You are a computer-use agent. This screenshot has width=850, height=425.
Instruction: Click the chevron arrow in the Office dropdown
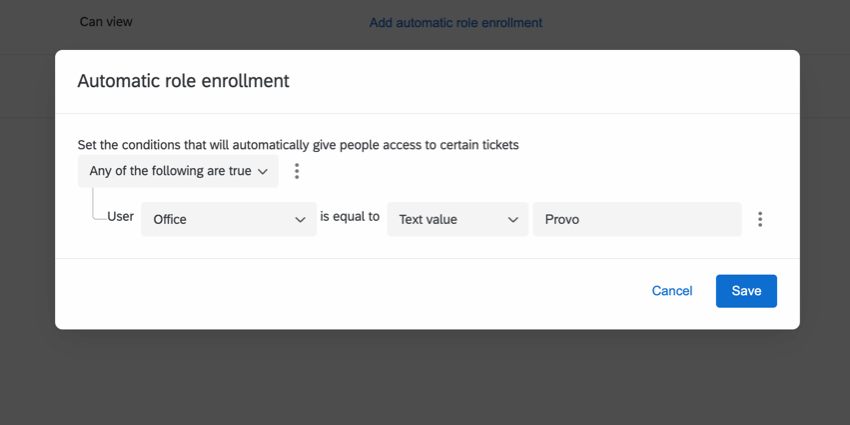point(300,220)
